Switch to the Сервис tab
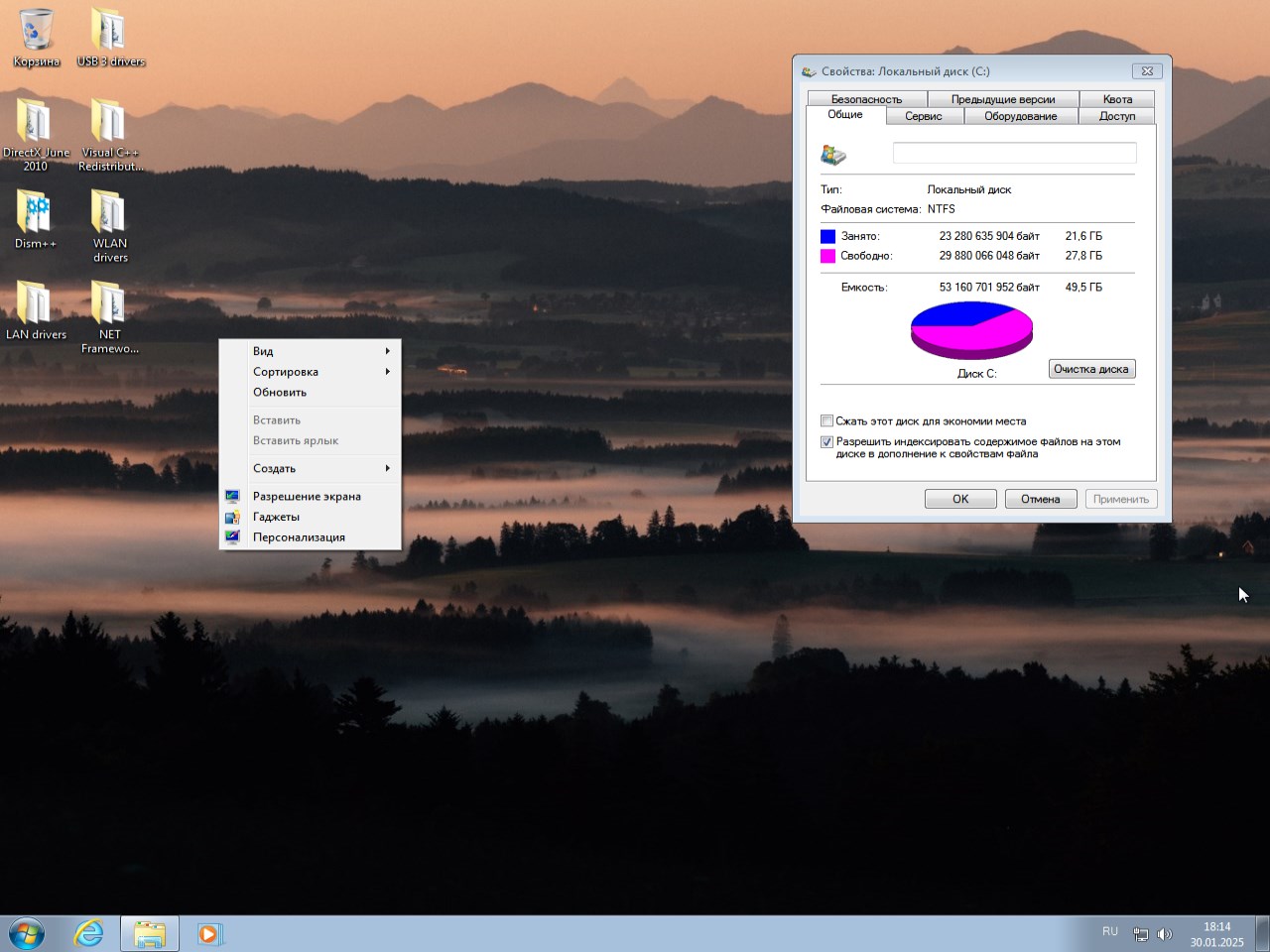The width and height of the screenshot is (1270, 952). [923, 115]
